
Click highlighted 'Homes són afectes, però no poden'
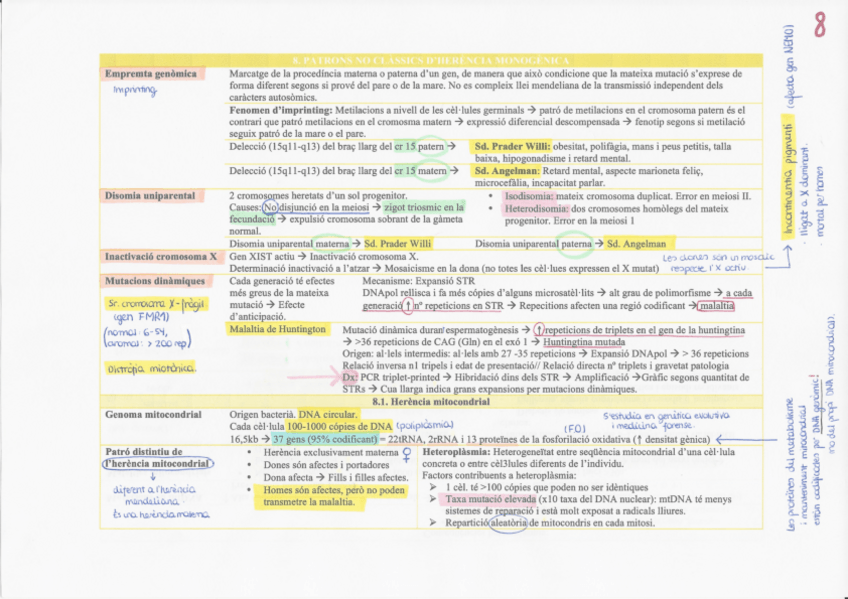tap(334, 490)
